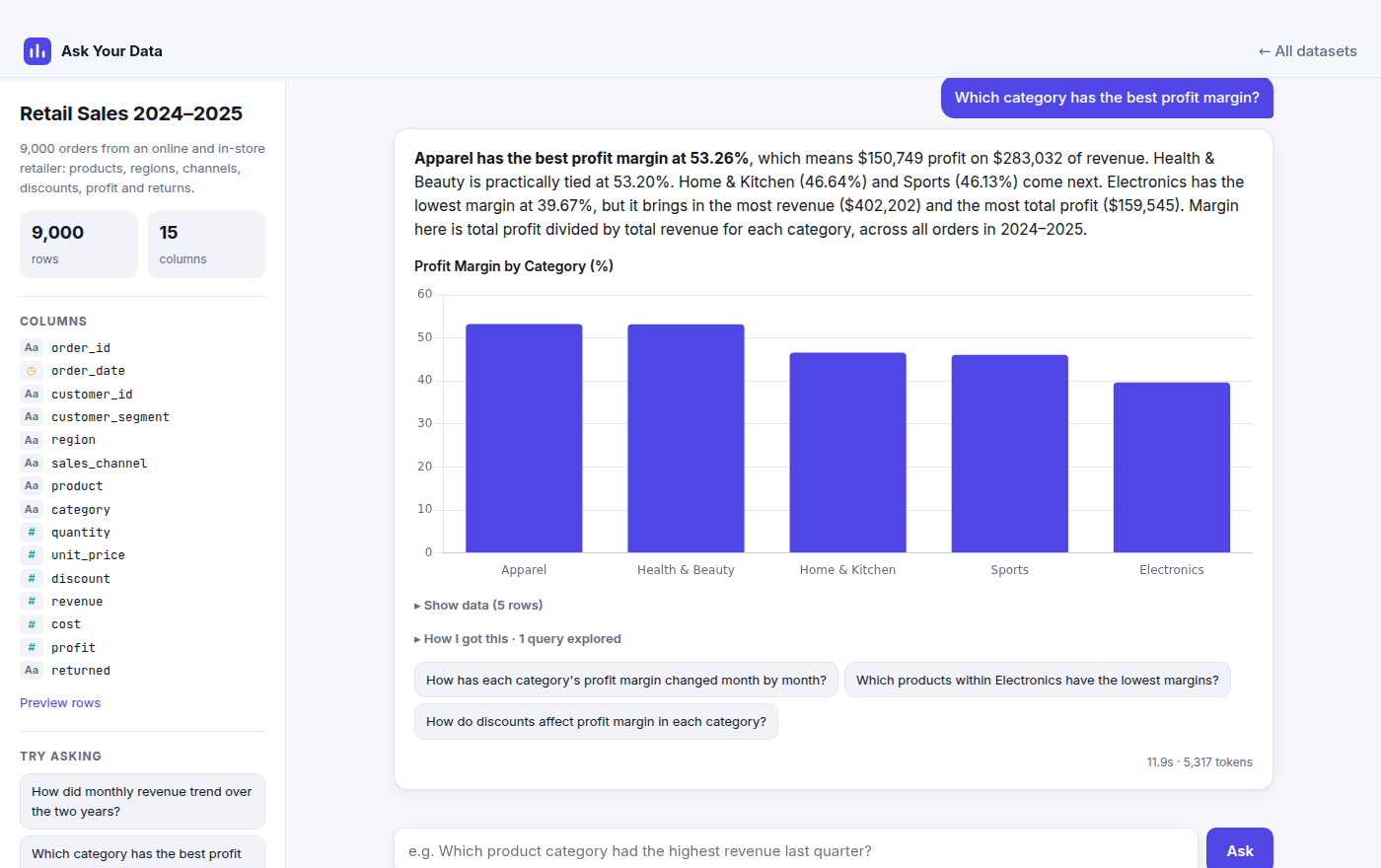Viewport: 1381px width, 868px height.
Task: Go back to All datasets
Action: click(1307, 51)
